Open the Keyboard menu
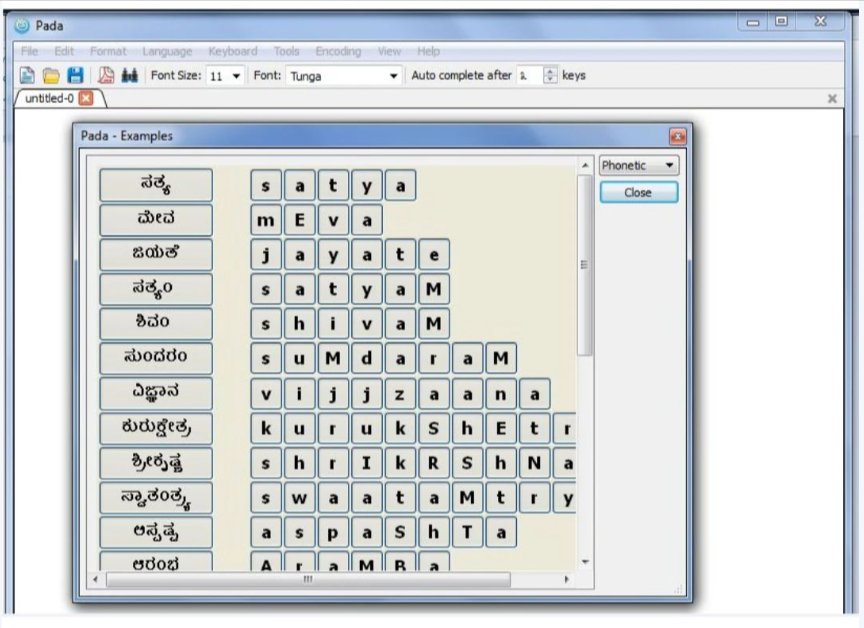Image resolution: width=864 pixels, height=628 pixels. point(233,51)
